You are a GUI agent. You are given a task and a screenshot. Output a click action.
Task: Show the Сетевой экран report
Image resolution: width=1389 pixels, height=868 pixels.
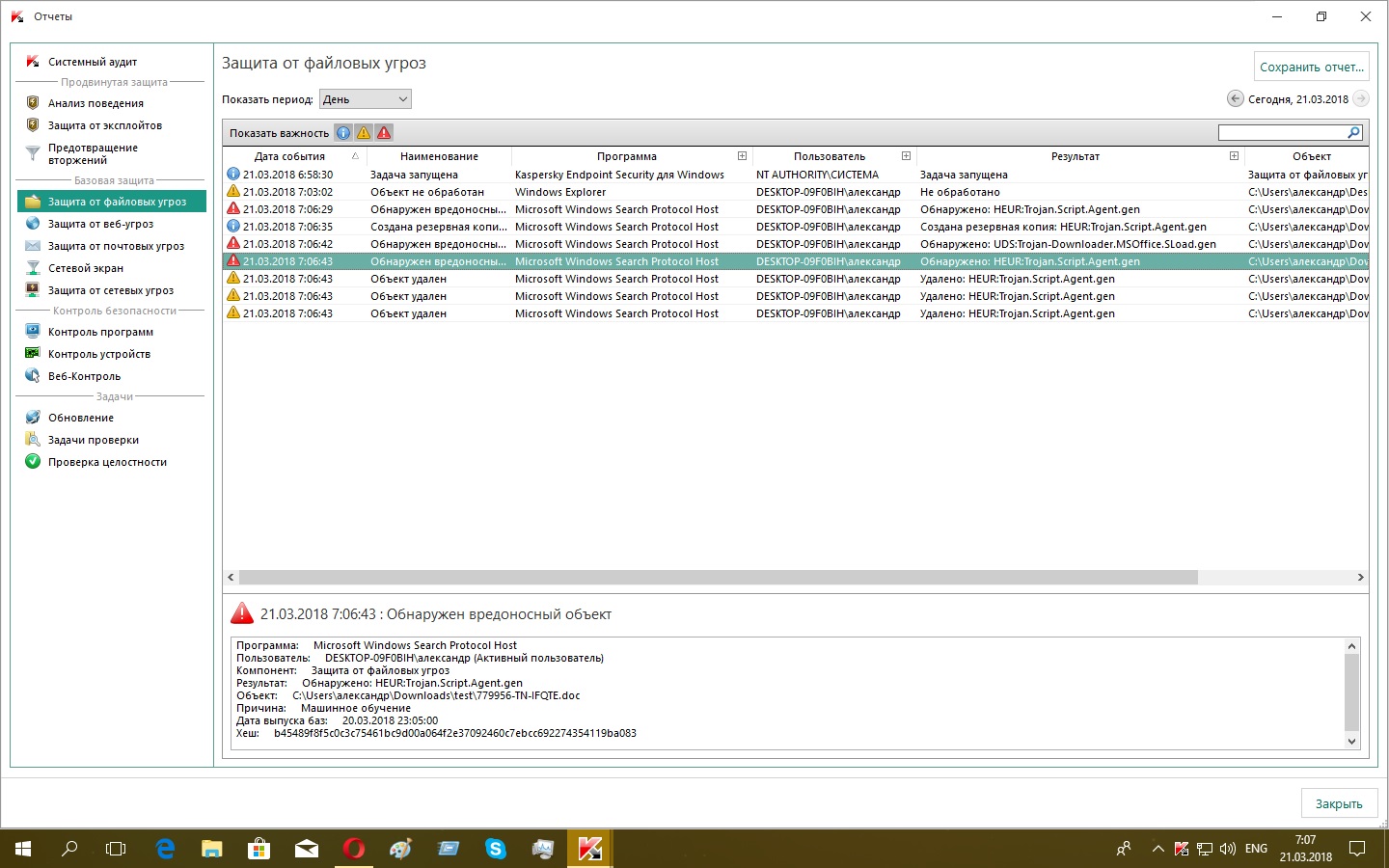pos(85,268)
